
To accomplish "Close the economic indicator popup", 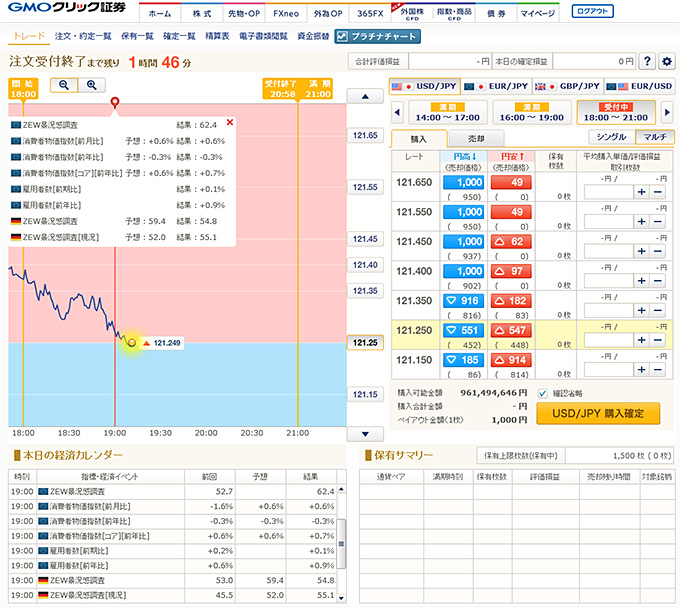I will pyautogui.click(x=230, y=122).
